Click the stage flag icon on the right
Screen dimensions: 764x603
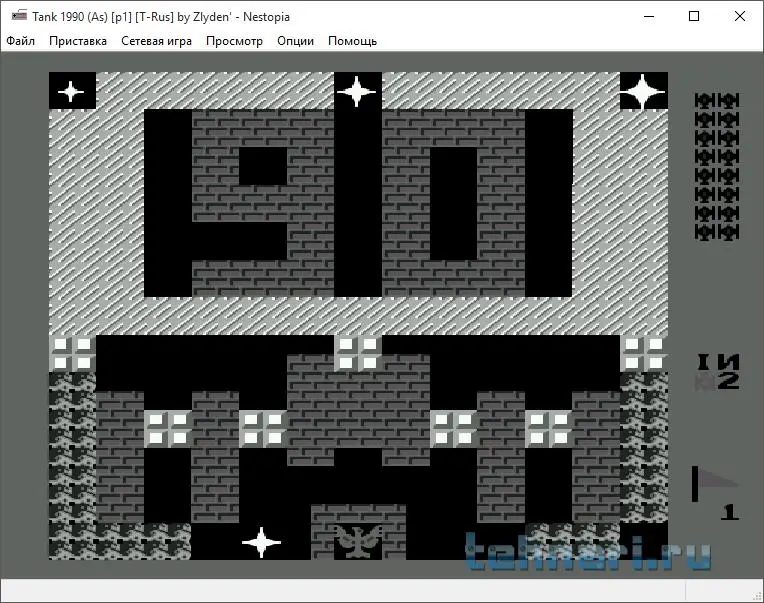[714, 484]
